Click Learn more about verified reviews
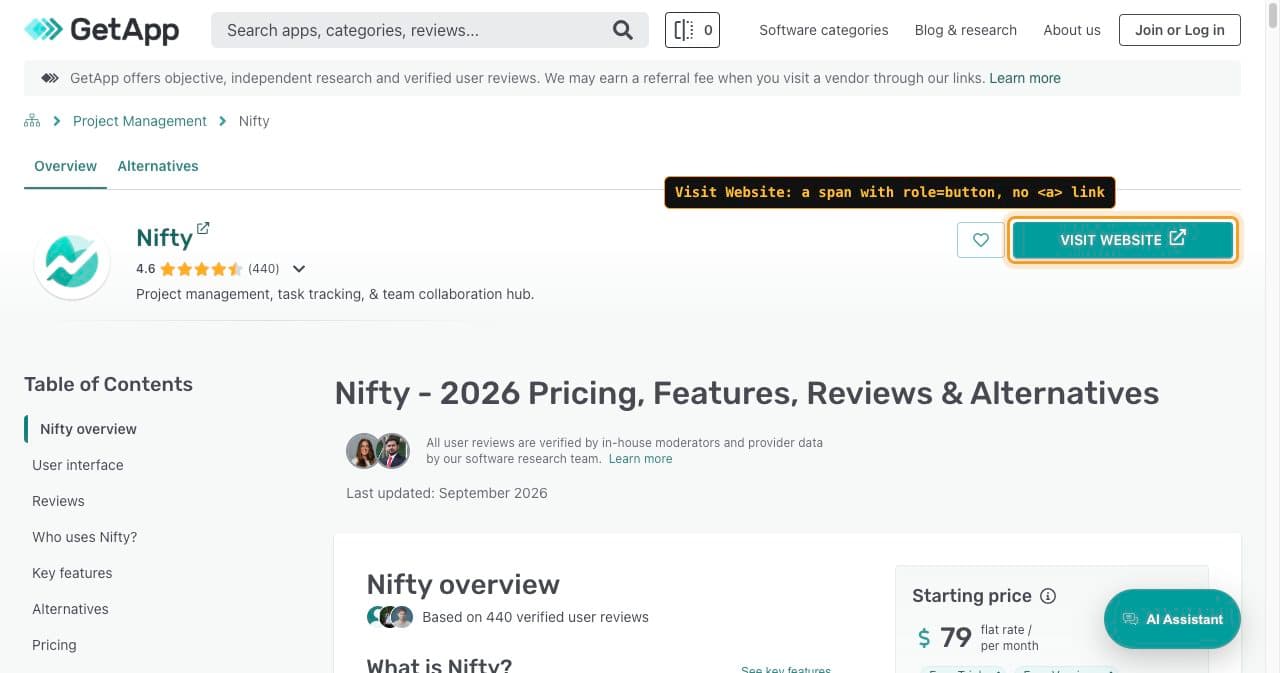Screen dimensions: 1280x673 640,459
